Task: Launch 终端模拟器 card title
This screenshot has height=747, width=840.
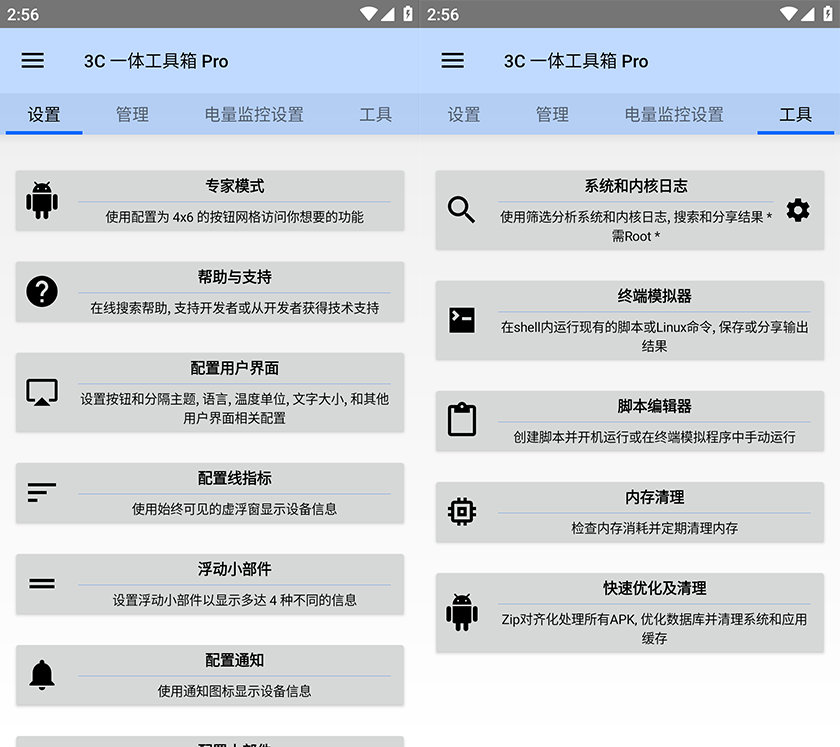Action: coord(655,296)
